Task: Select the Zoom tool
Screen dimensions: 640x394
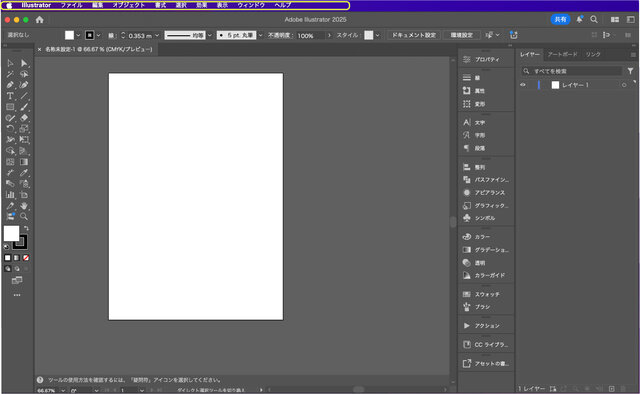Action: 24,216
